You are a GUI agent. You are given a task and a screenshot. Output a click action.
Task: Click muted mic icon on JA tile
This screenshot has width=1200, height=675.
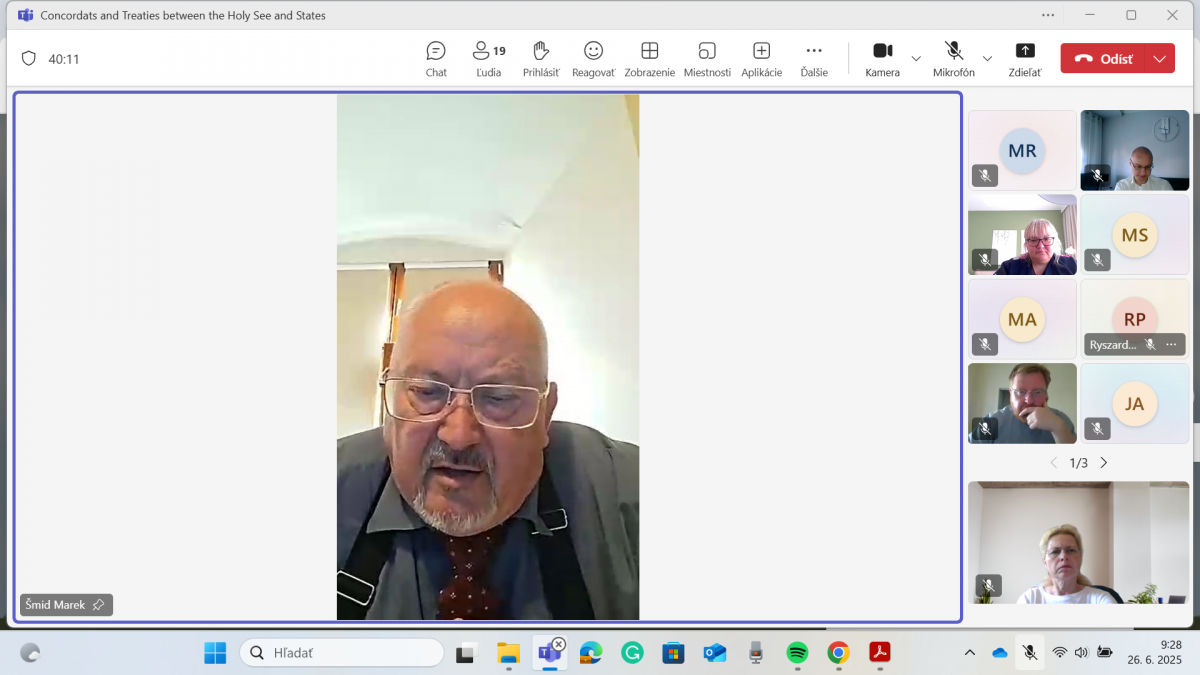pos(1098,428)
